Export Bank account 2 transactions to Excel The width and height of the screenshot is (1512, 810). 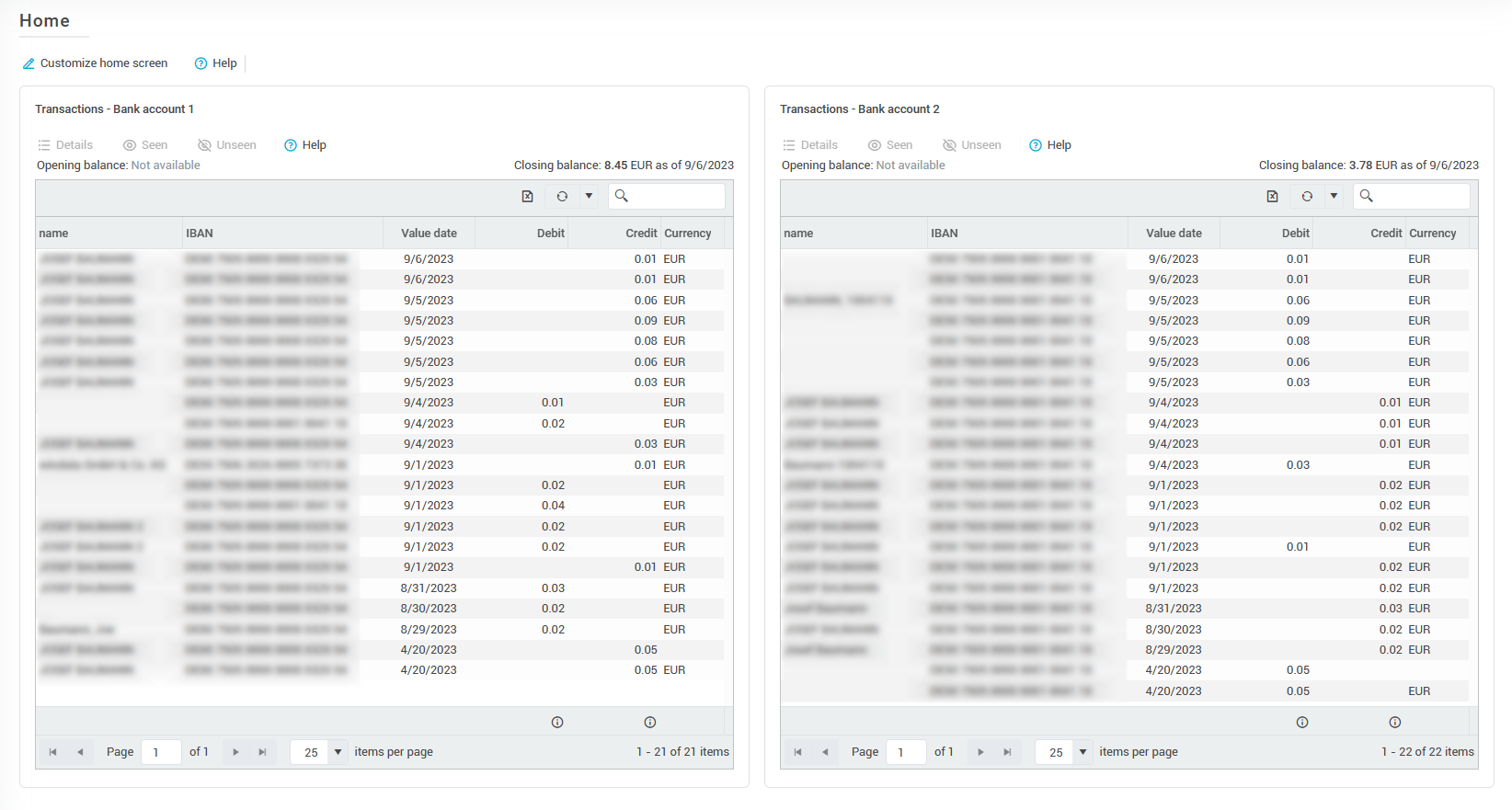coord(1272,196)
